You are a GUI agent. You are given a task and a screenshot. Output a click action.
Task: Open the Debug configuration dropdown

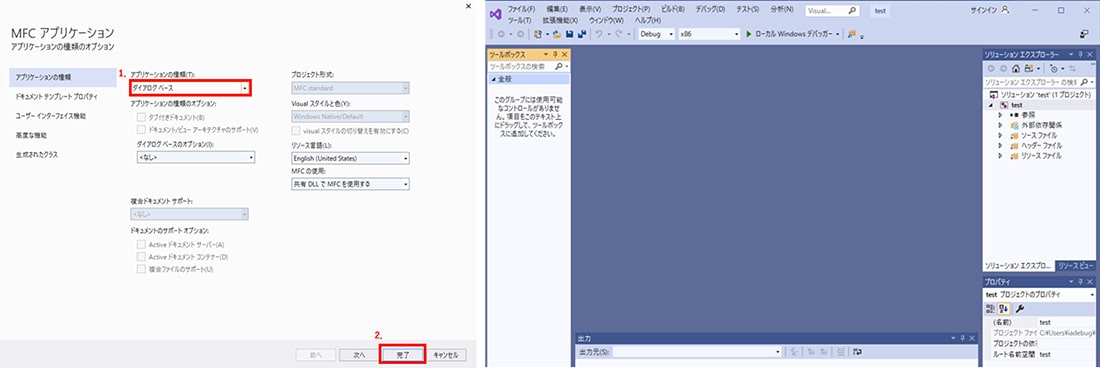coord(657,34)
